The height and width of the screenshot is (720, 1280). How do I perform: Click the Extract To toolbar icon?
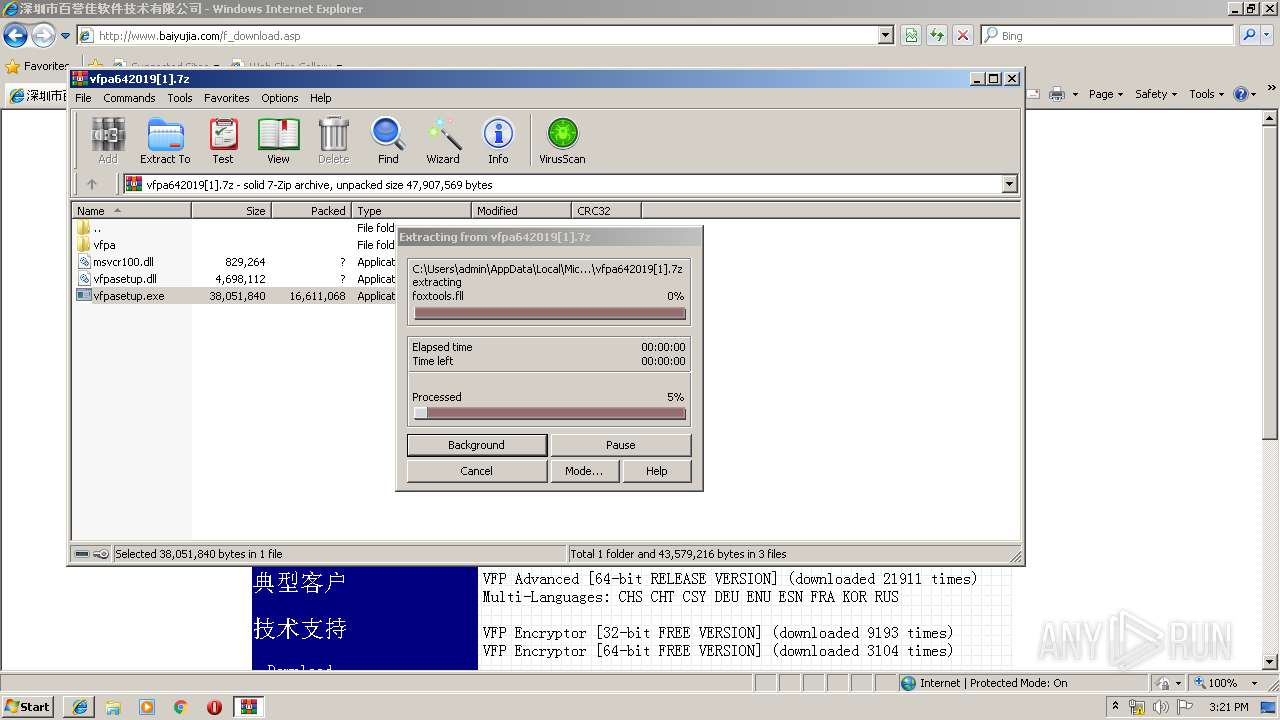(x=165, y=141)
